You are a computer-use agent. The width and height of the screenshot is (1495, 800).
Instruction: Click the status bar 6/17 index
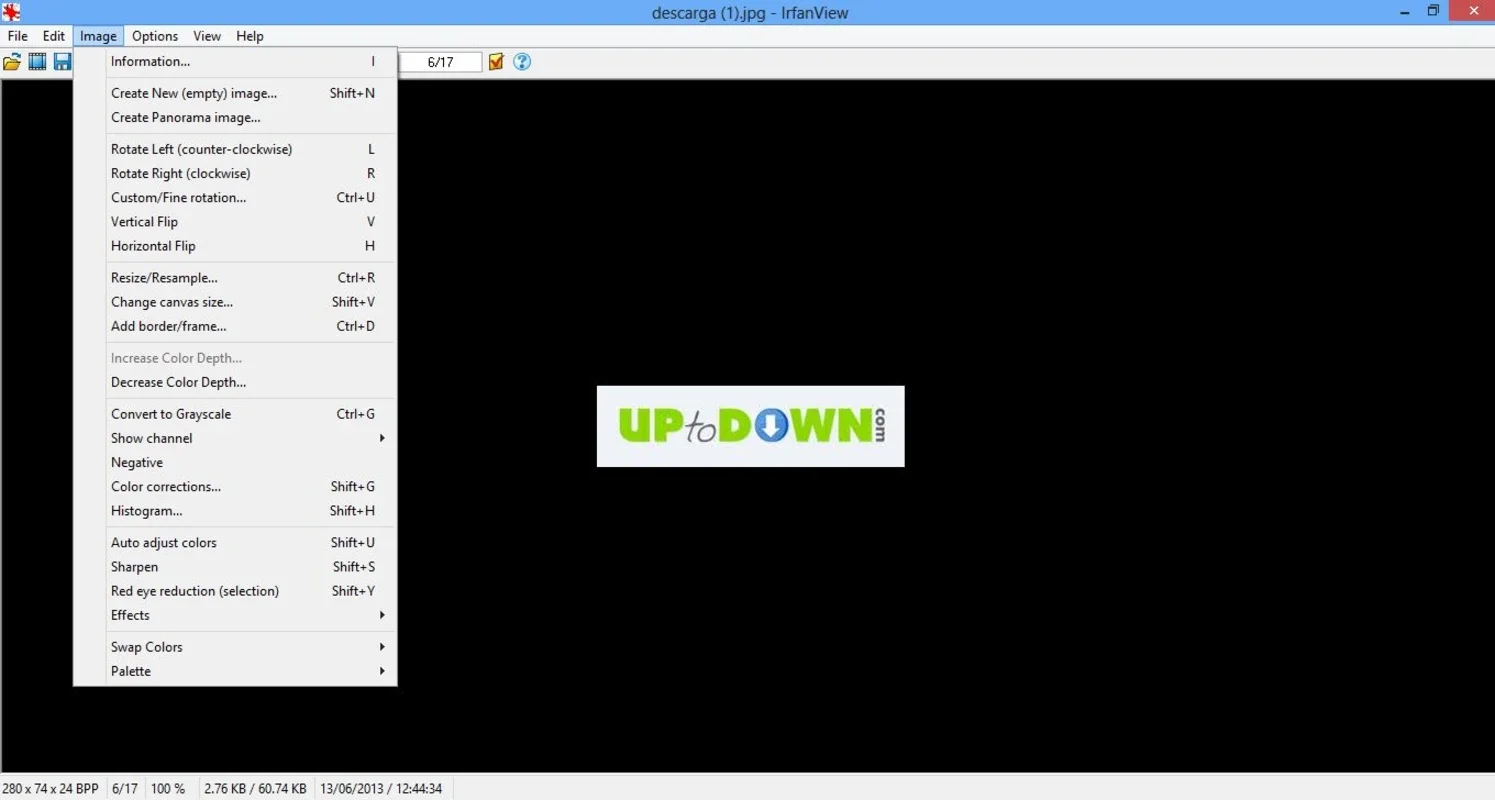[125, 788]
